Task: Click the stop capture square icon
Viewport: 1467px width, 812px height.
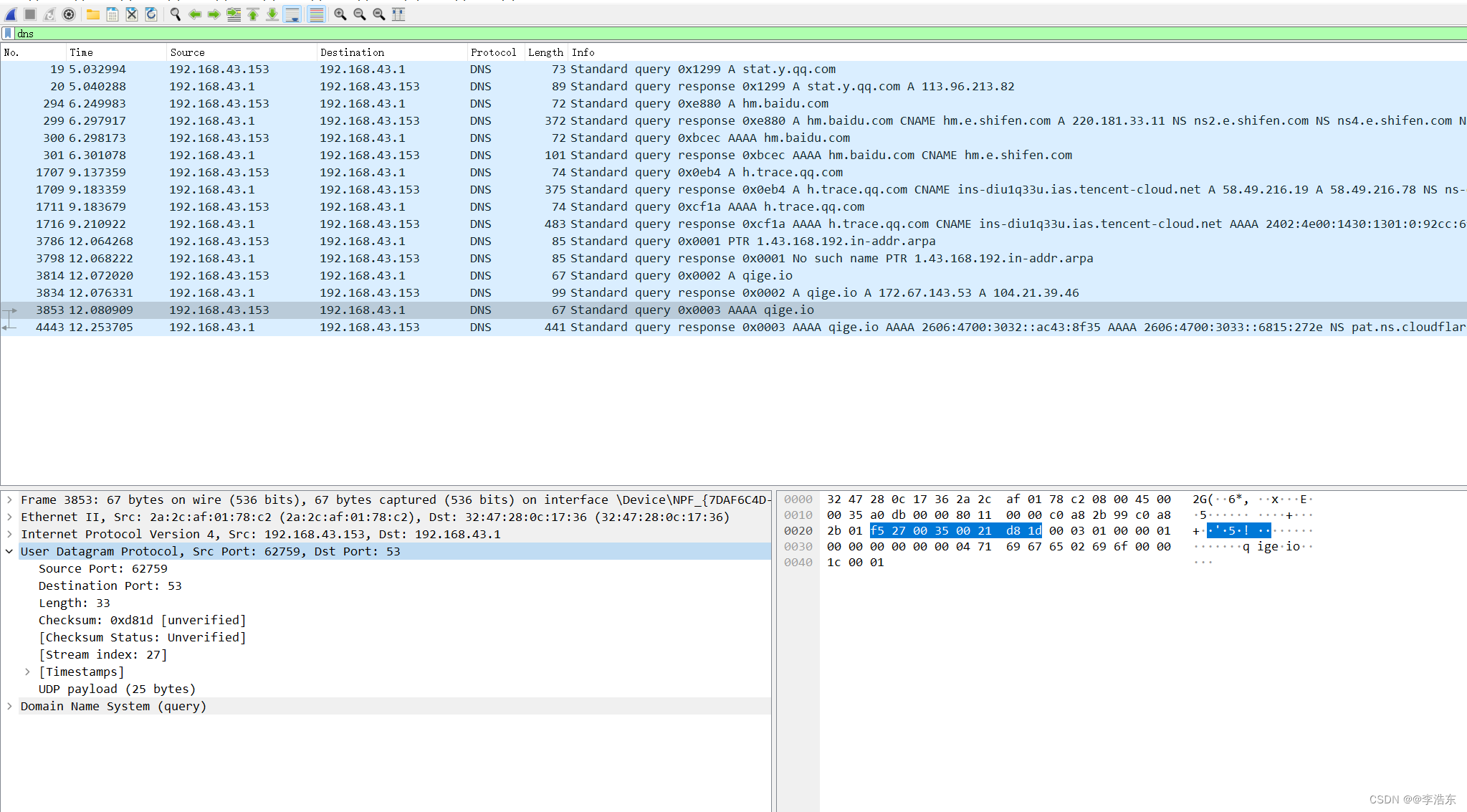Action: click(30, 14)
